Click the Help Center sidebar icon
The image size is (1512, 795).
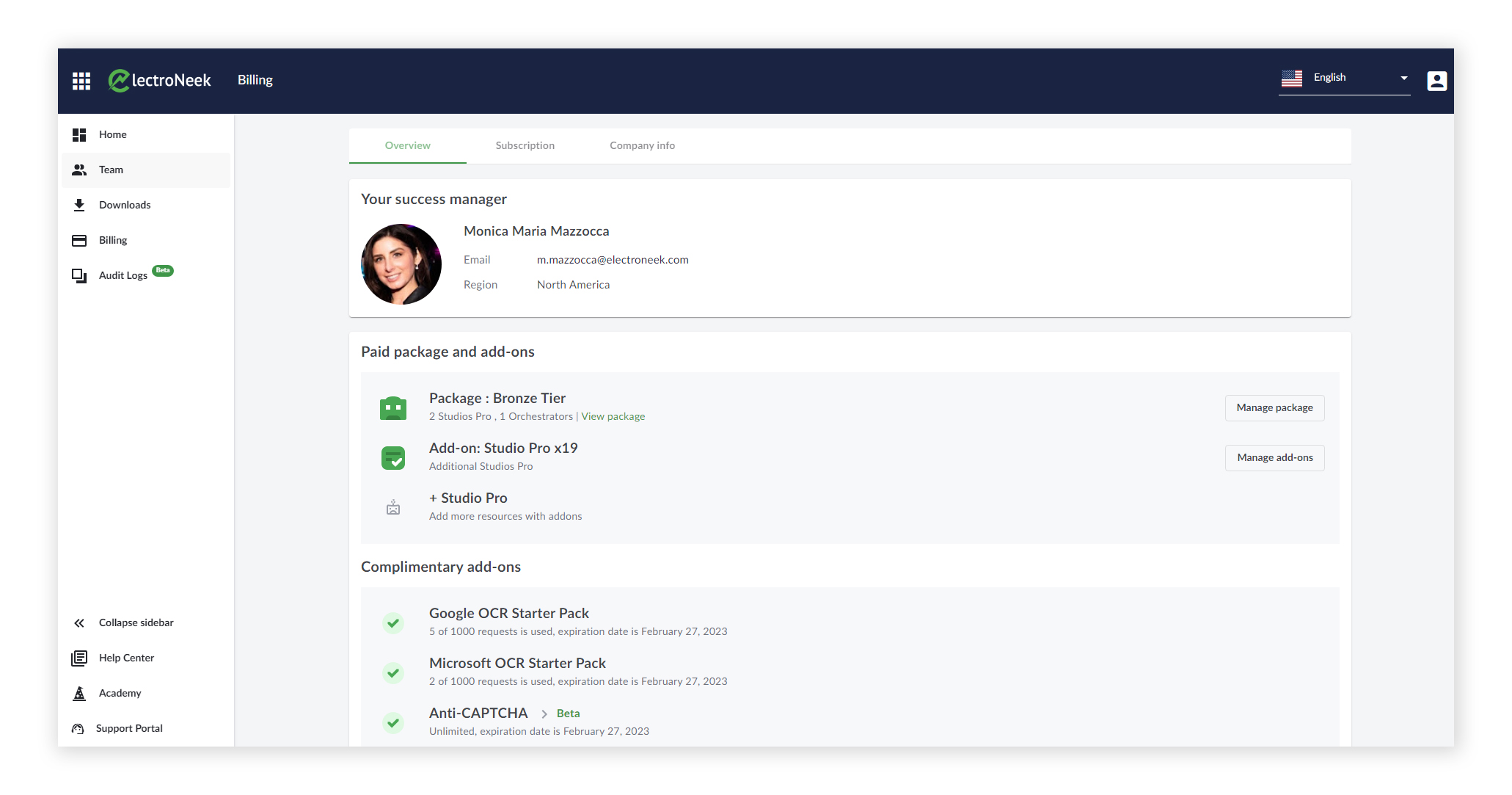[x=79, y=658]
